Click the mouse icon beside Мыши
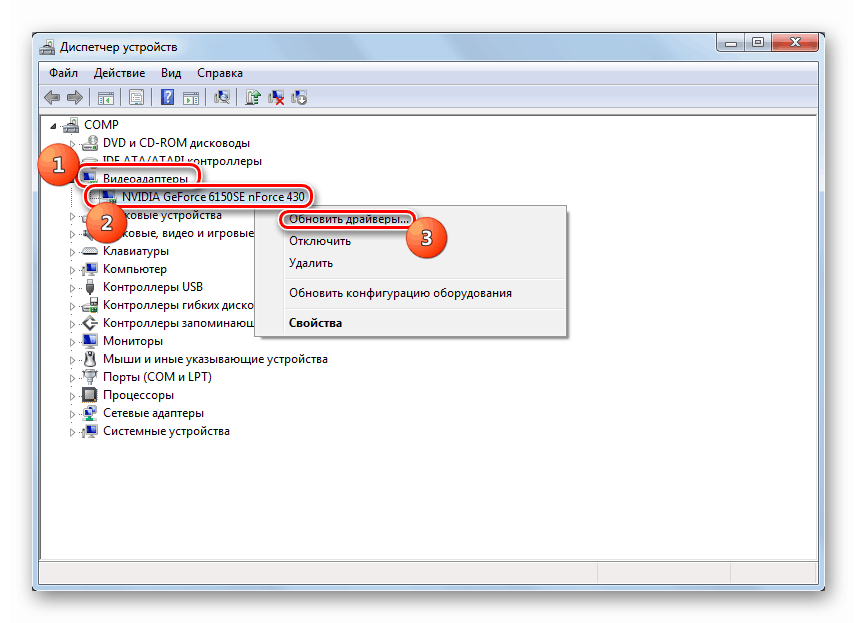 coord(90,359)
